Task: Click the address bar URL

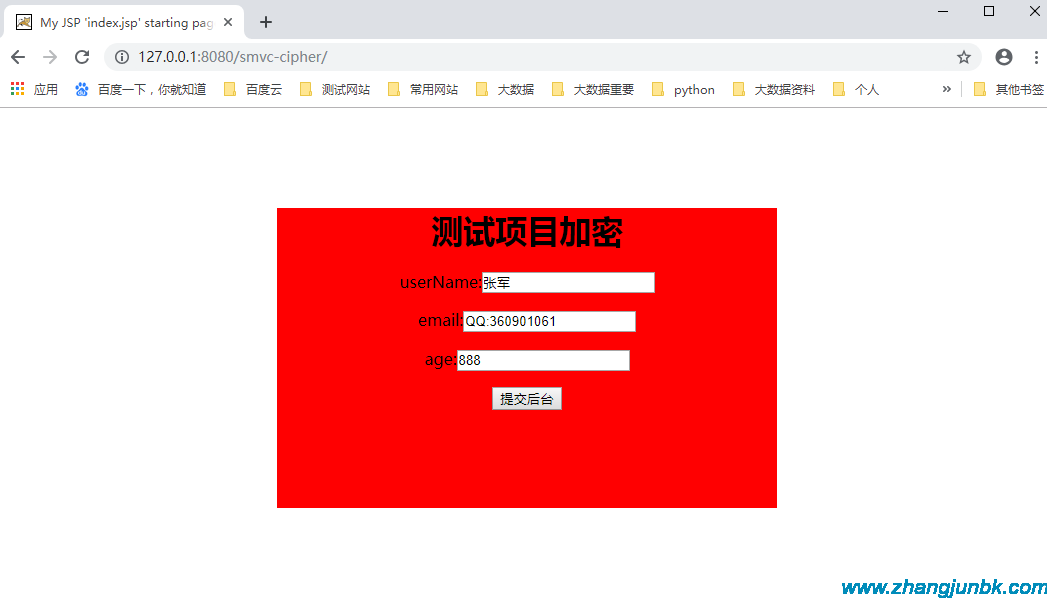Action: (x=232, y=57)
